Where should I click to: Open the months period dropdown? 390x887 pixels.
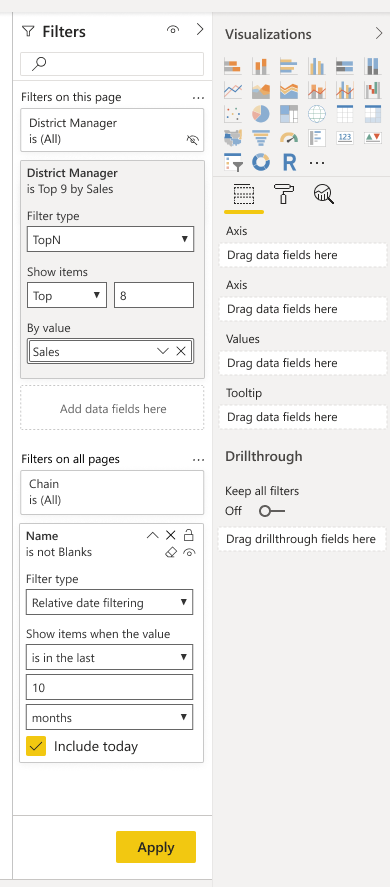point(109,717)
